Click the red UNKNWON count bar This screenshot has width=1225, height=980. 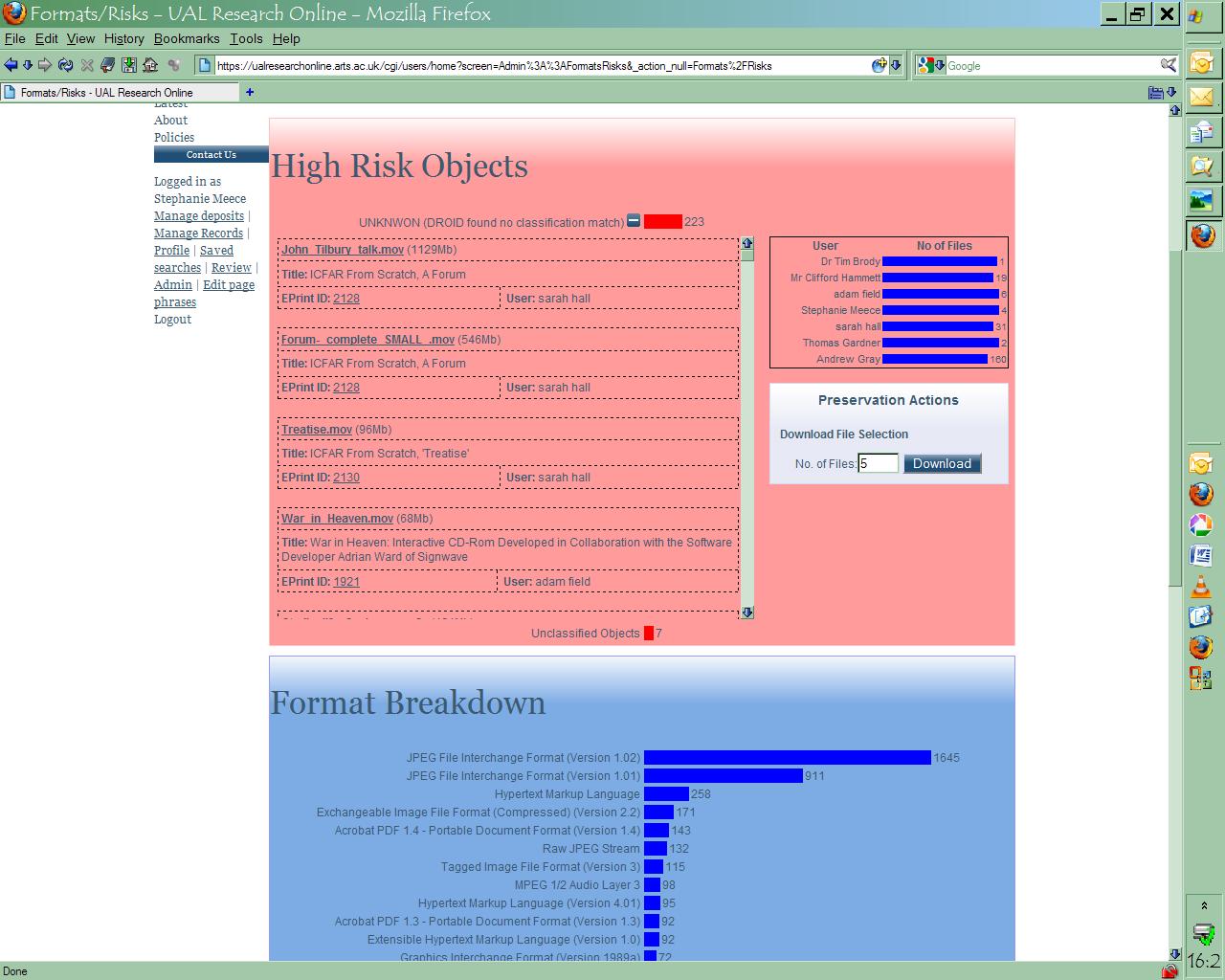(662, 222)
